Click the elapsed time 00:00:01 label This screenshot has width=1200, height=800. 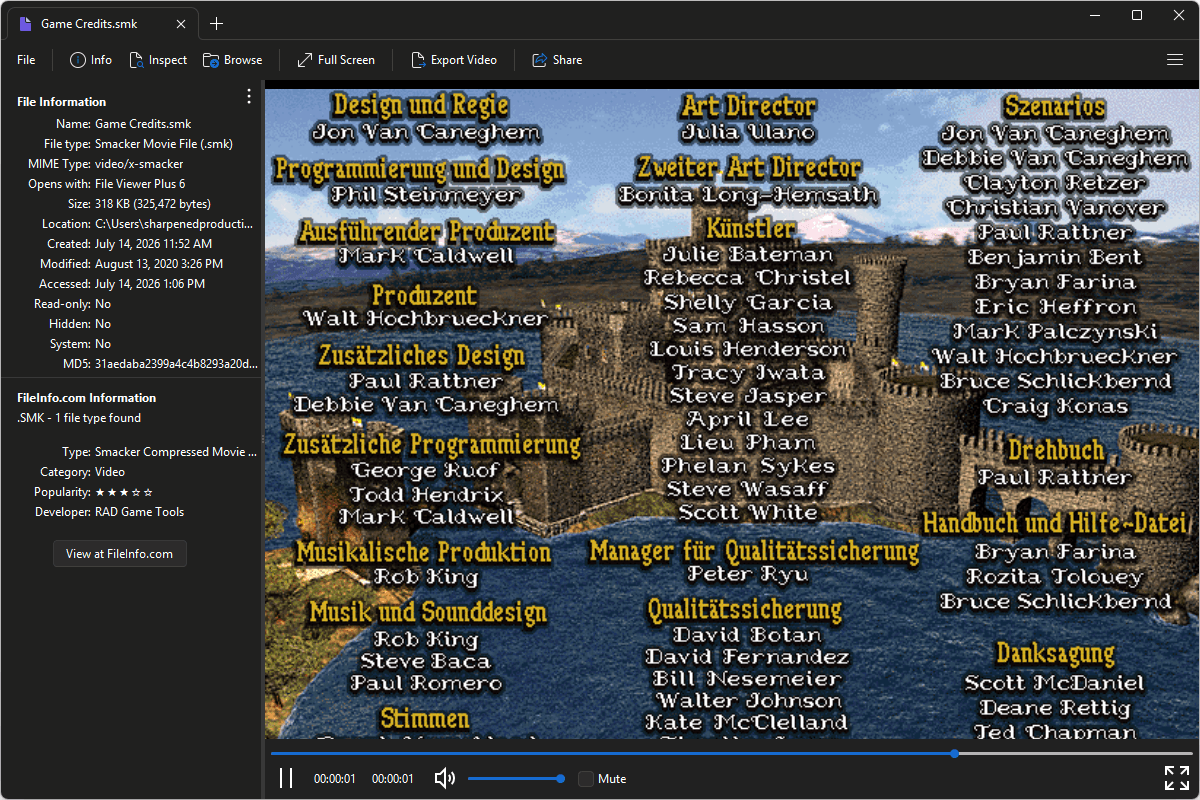[334, 779]
